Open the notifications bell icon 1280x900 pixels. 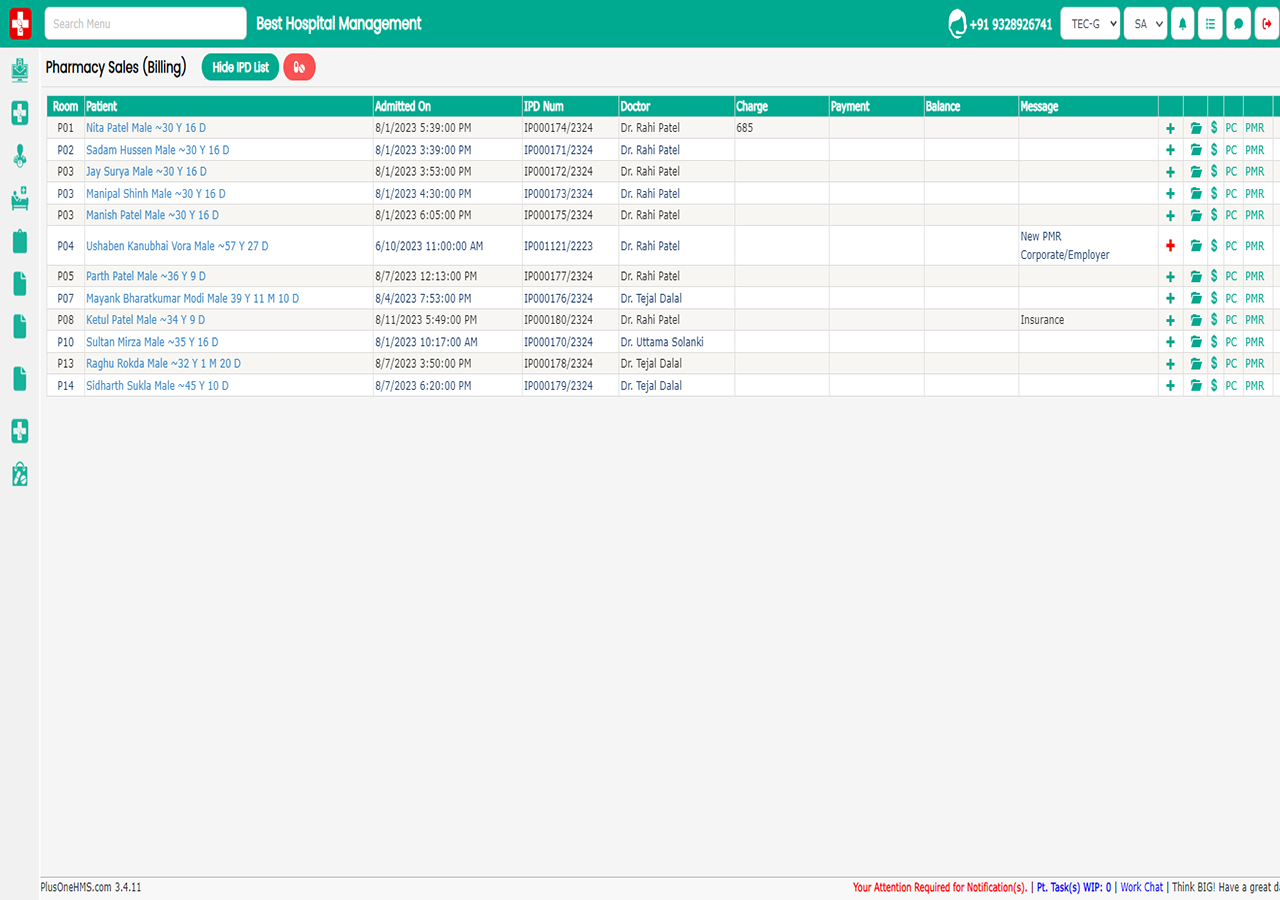pos(1183,24)
